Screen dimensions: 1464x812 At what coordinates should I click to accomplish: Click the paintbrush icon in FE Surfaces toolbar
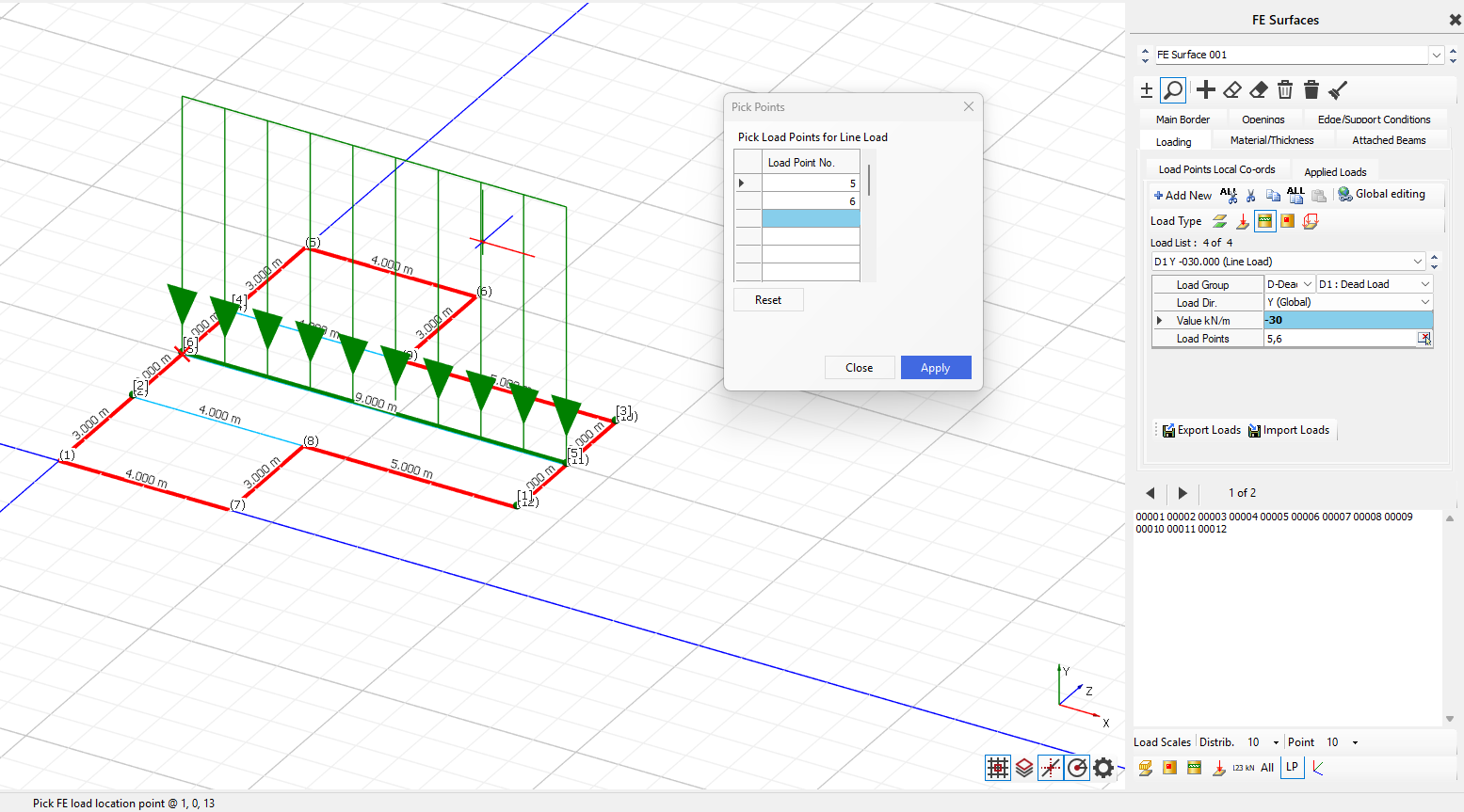1338,90
